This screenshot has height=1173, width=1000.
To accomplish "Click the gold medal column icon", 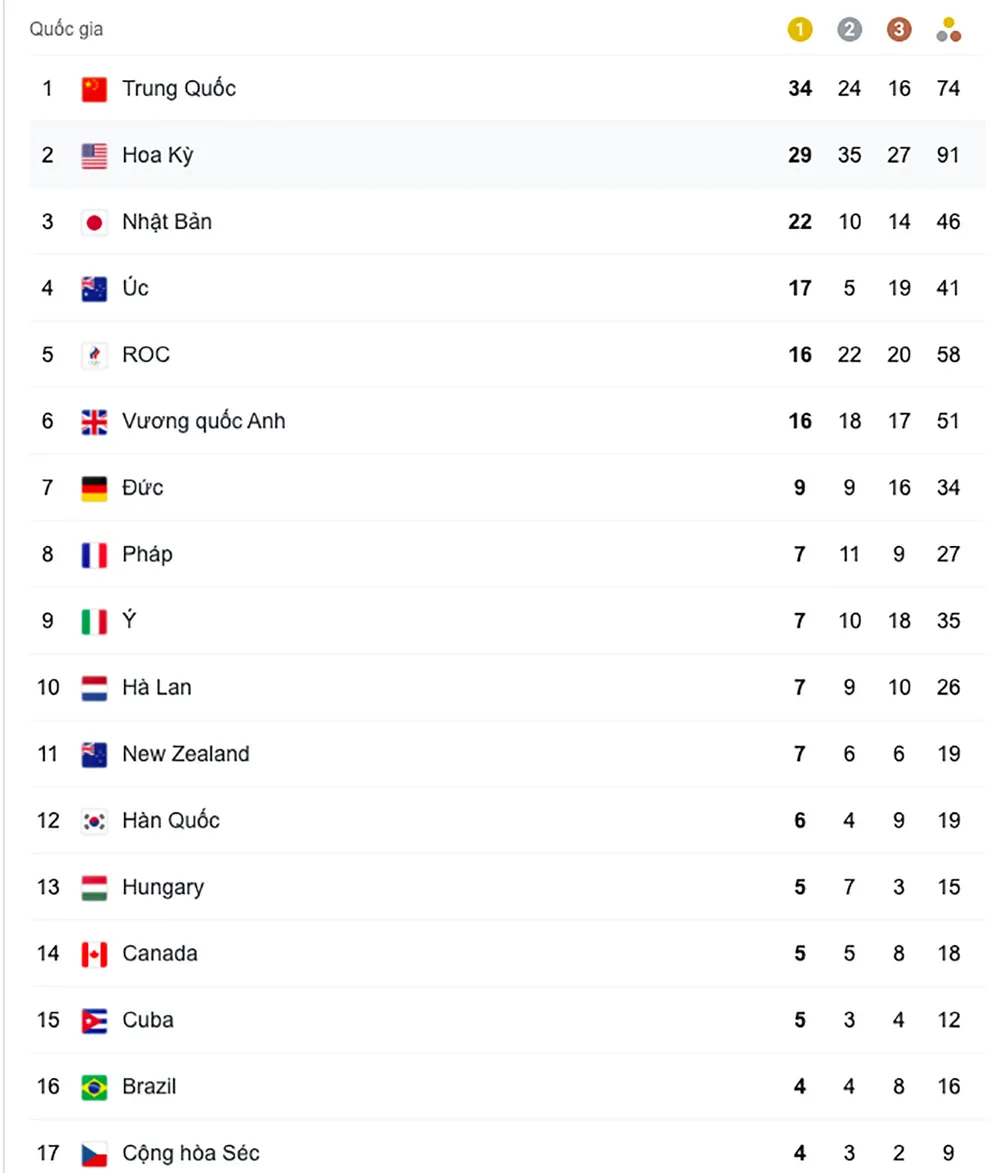I will pyautogui.click(x=800, y=30).
